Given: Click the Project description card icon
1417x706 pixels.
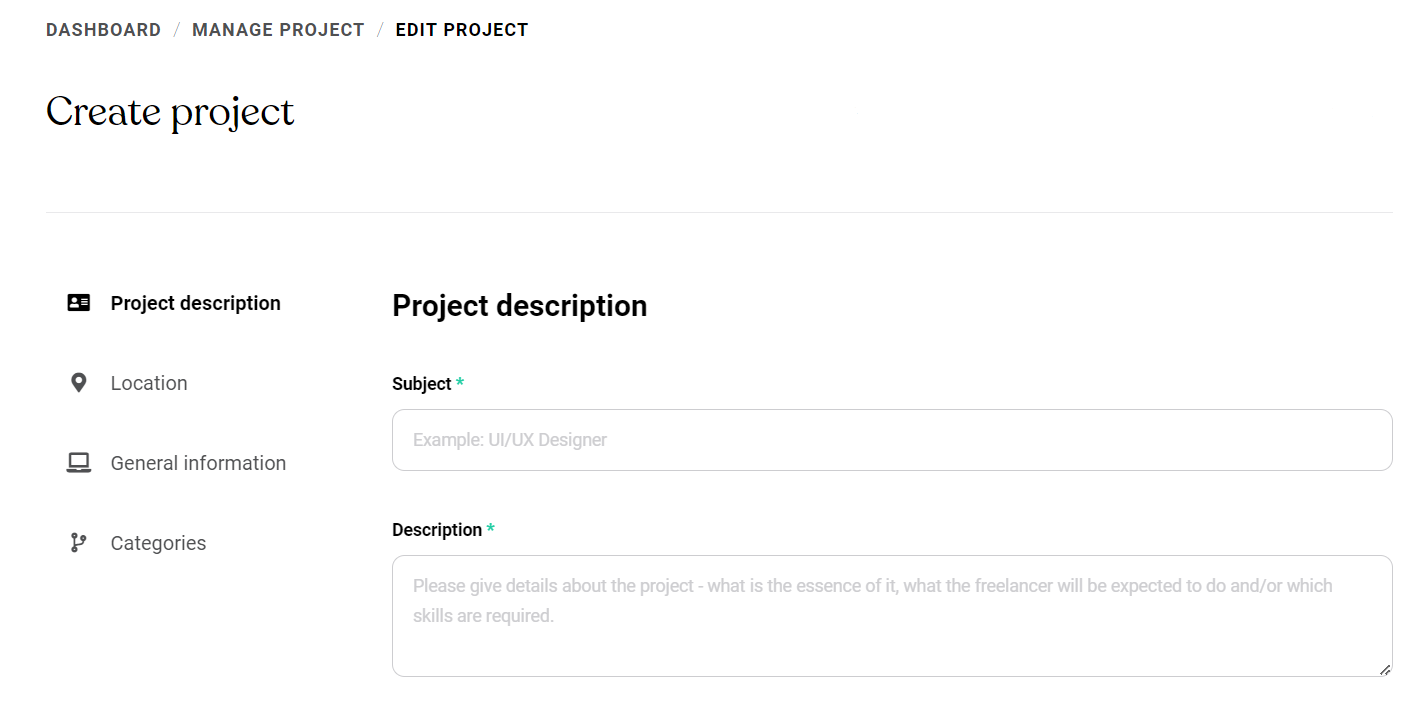Looking at the screenshot, I should (x=78, y=302).
